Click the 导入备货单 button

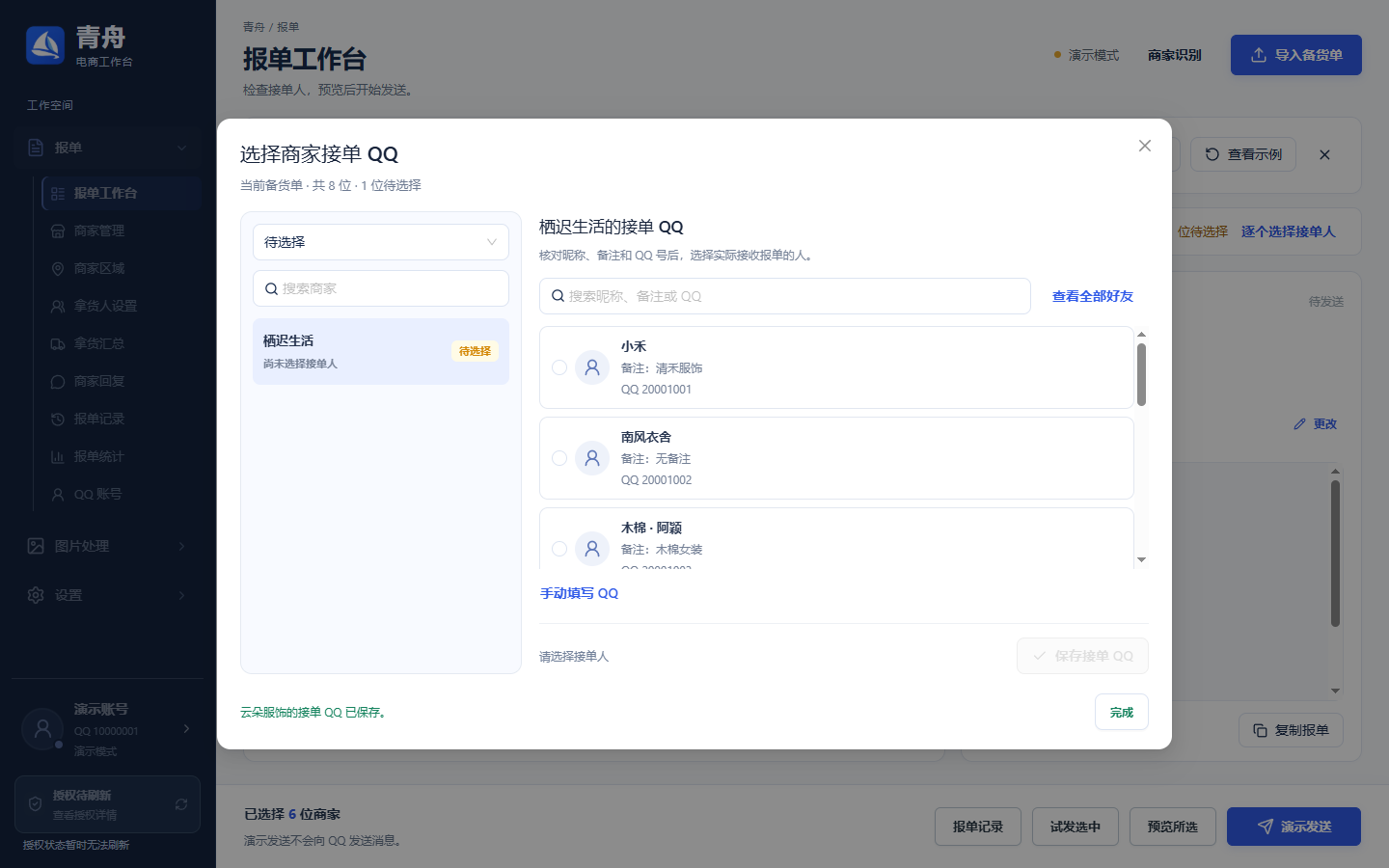[x=1296, y=55]
